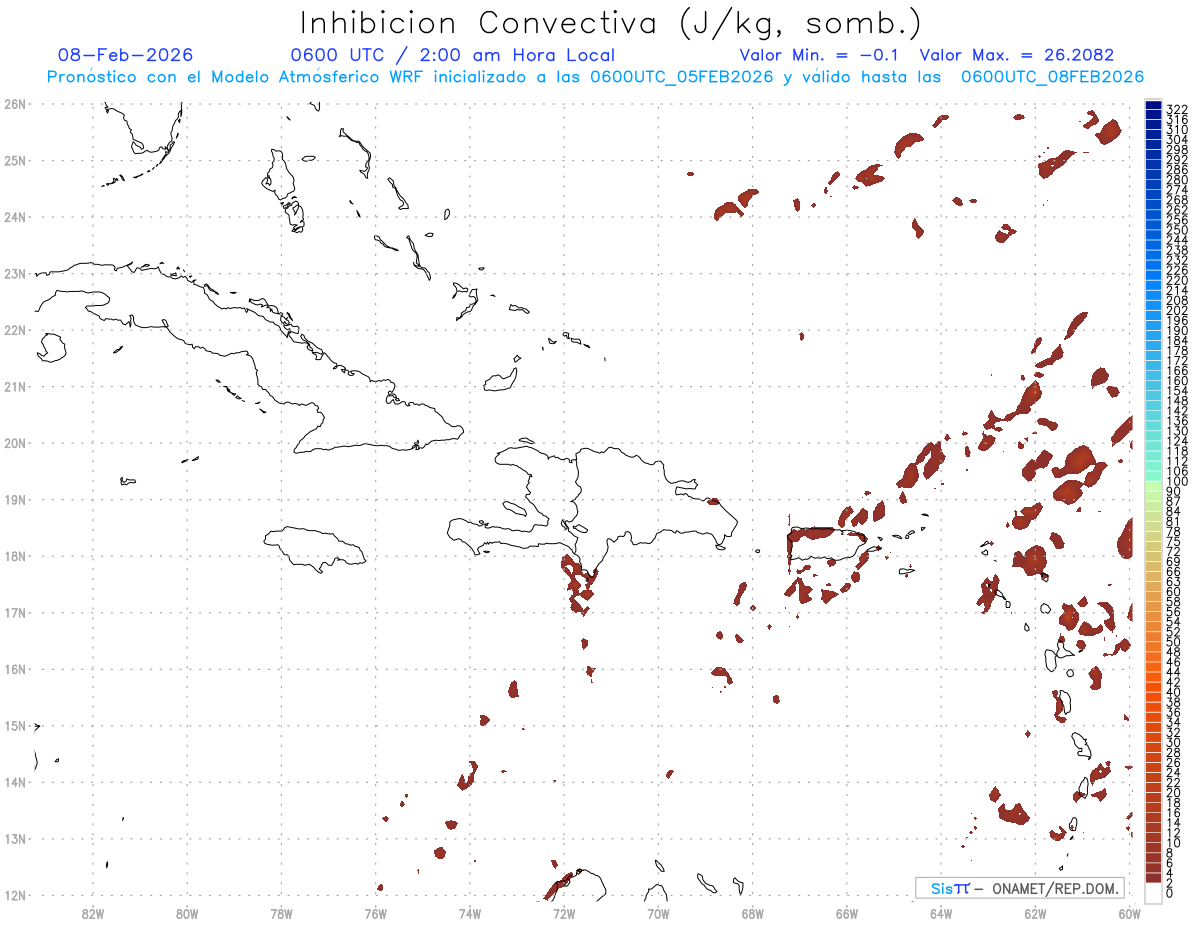Click the darkest blue swatch at 322
1200x927 pixels.
pyautogui.click(x=1153, y=106)
